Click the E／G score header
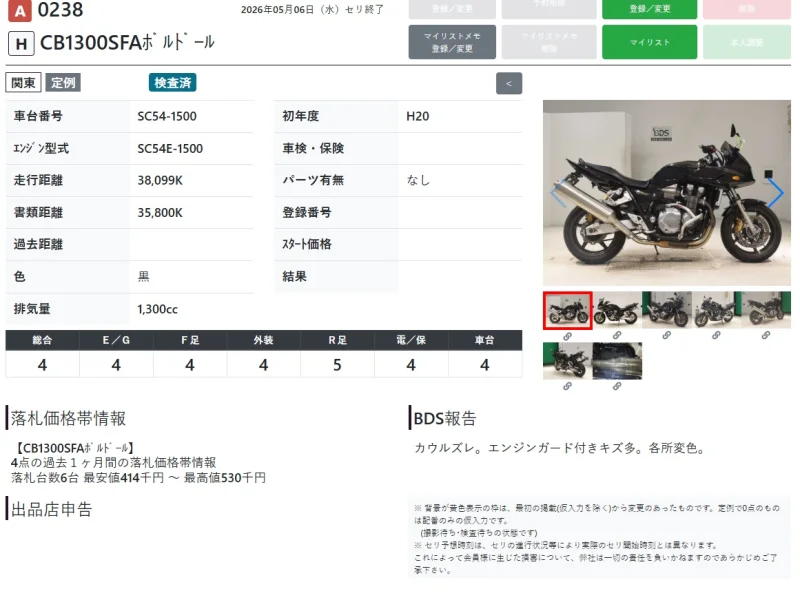 116,340
